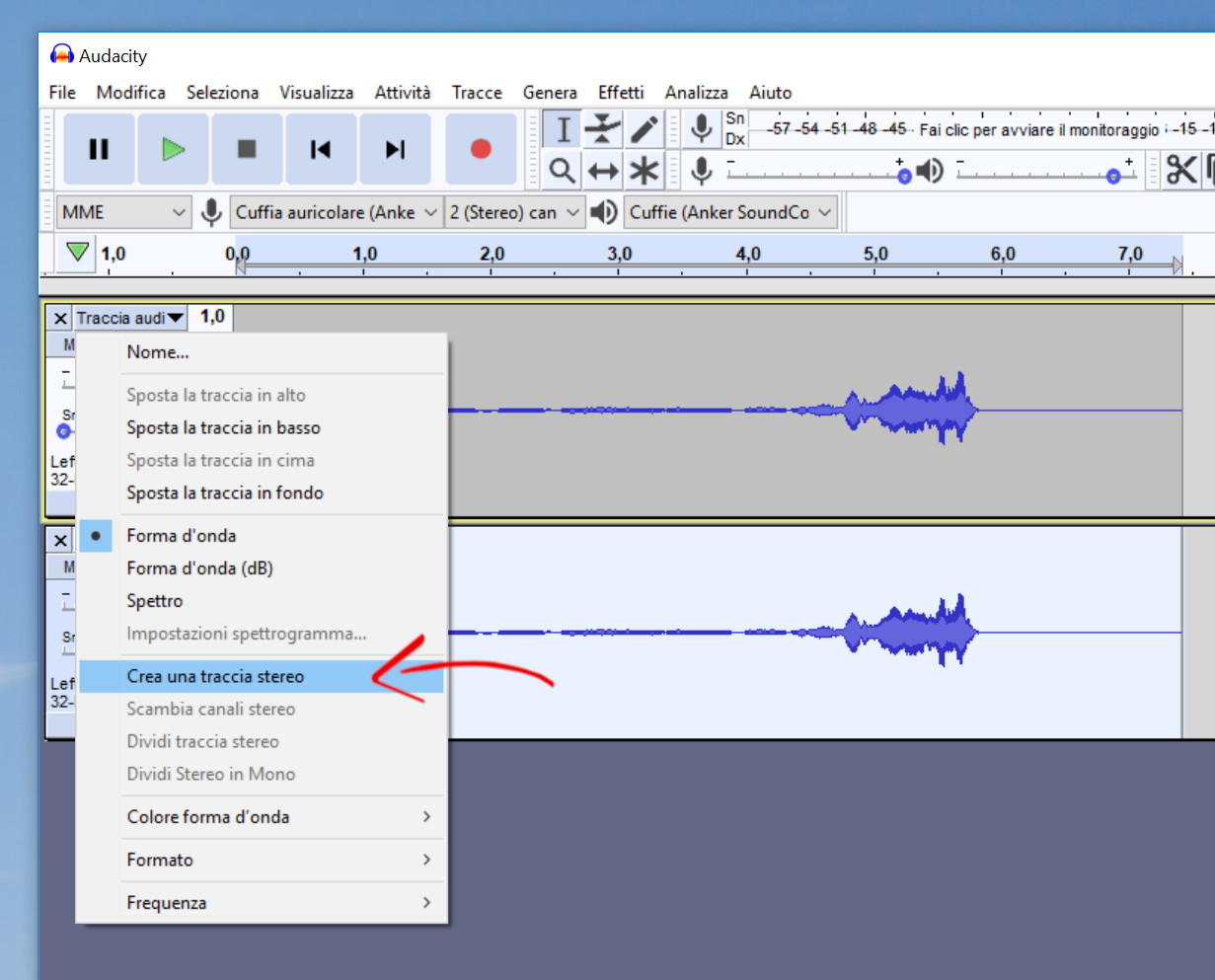Screen dimensions: 1215x980
Task: Click the waveform of the first audio track
Action: [814, 410]
